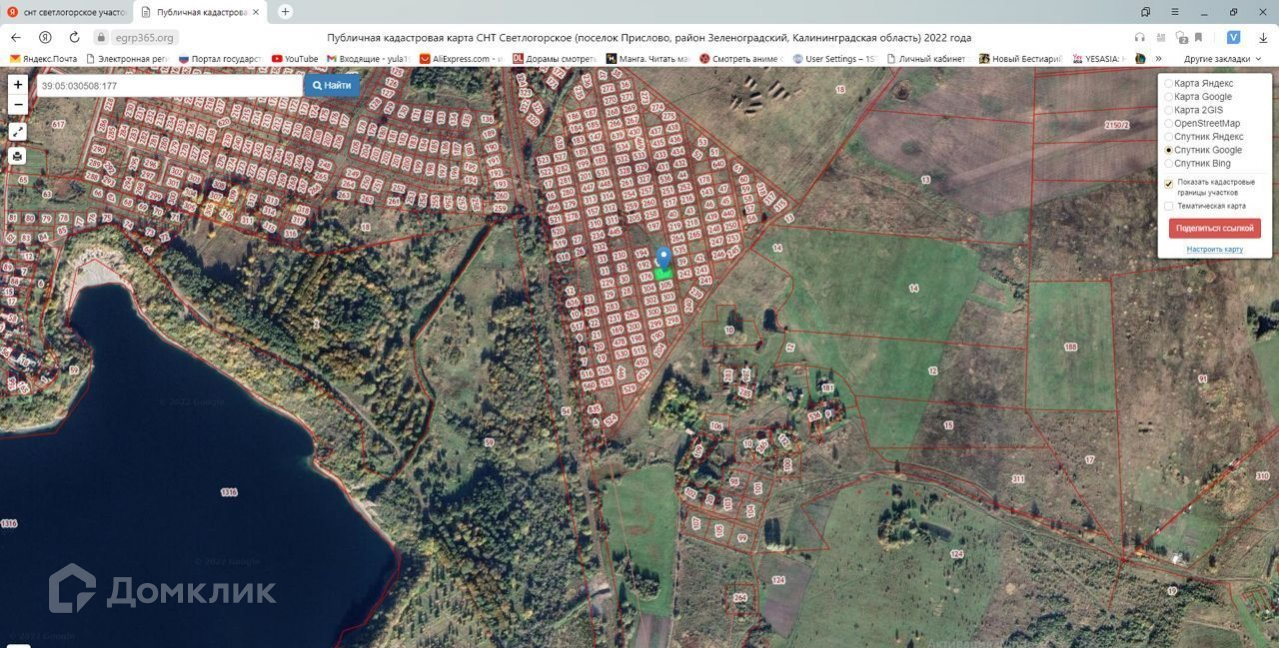Select the Карта Яндекс radio option
1279x648 pixels.
pyautogui.click(x=1169, y=84)
